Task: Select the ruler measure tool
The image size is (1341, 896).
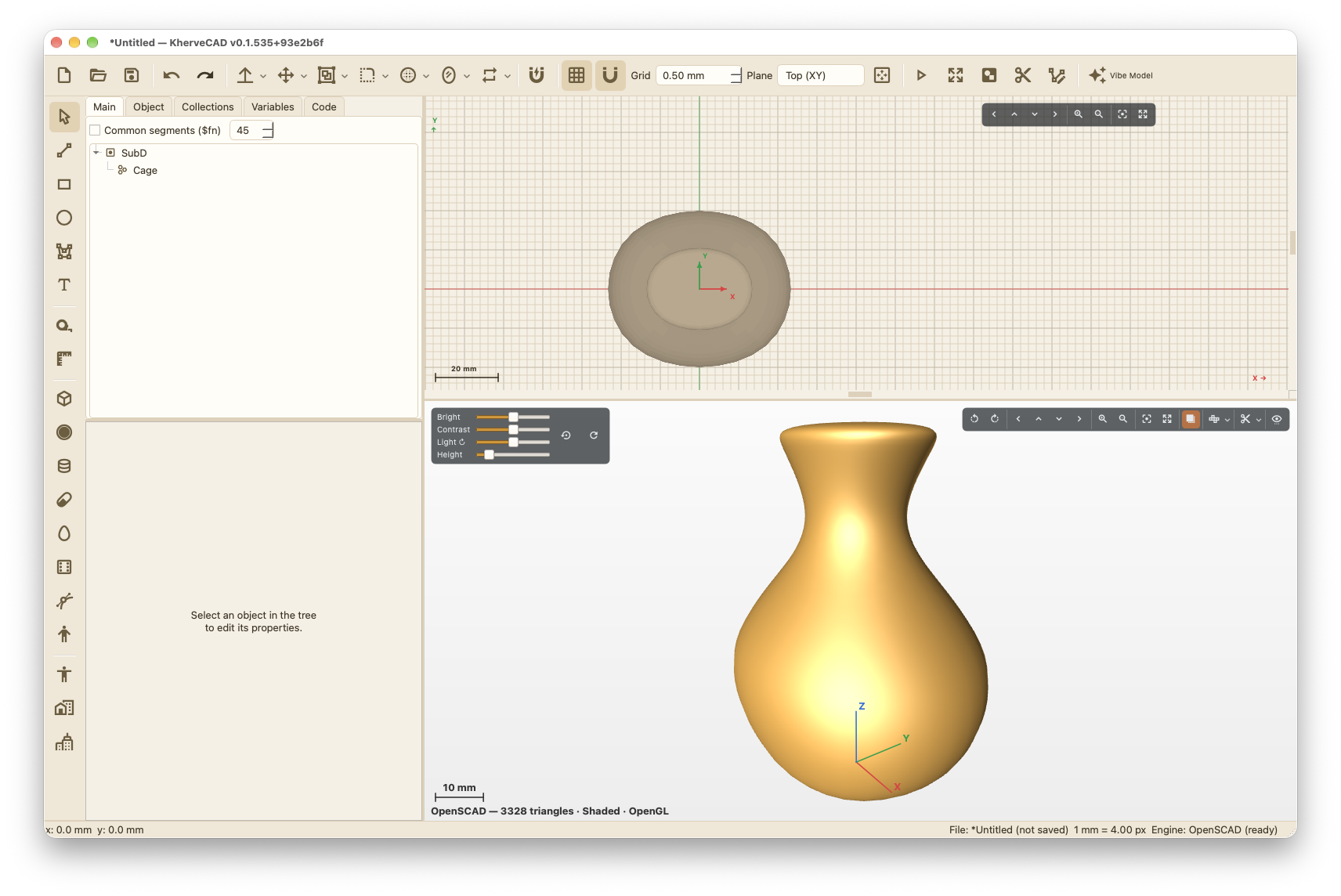Action: click(x=64, y=359)
